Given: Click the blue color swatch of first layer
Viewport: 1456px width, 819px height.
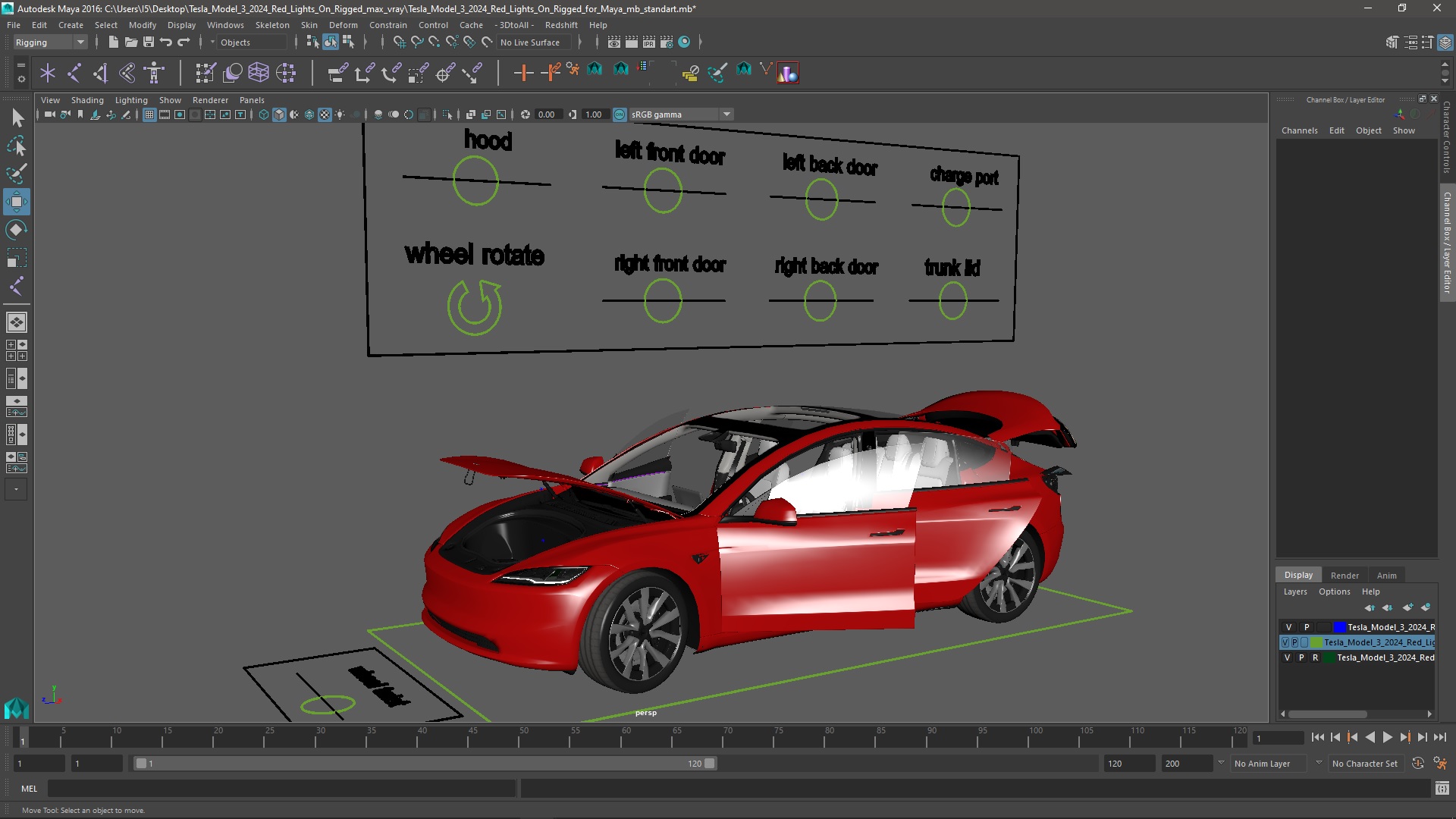Looking at the screenshot, I should click(x=1339, y=627).
